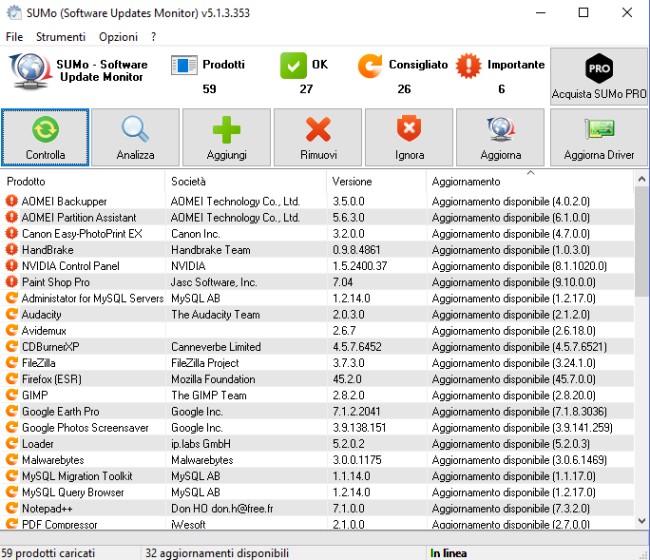This screenshot has width=650, height=560.
Task: Click the green OK checkmark icon
Action: coord(293,65)
